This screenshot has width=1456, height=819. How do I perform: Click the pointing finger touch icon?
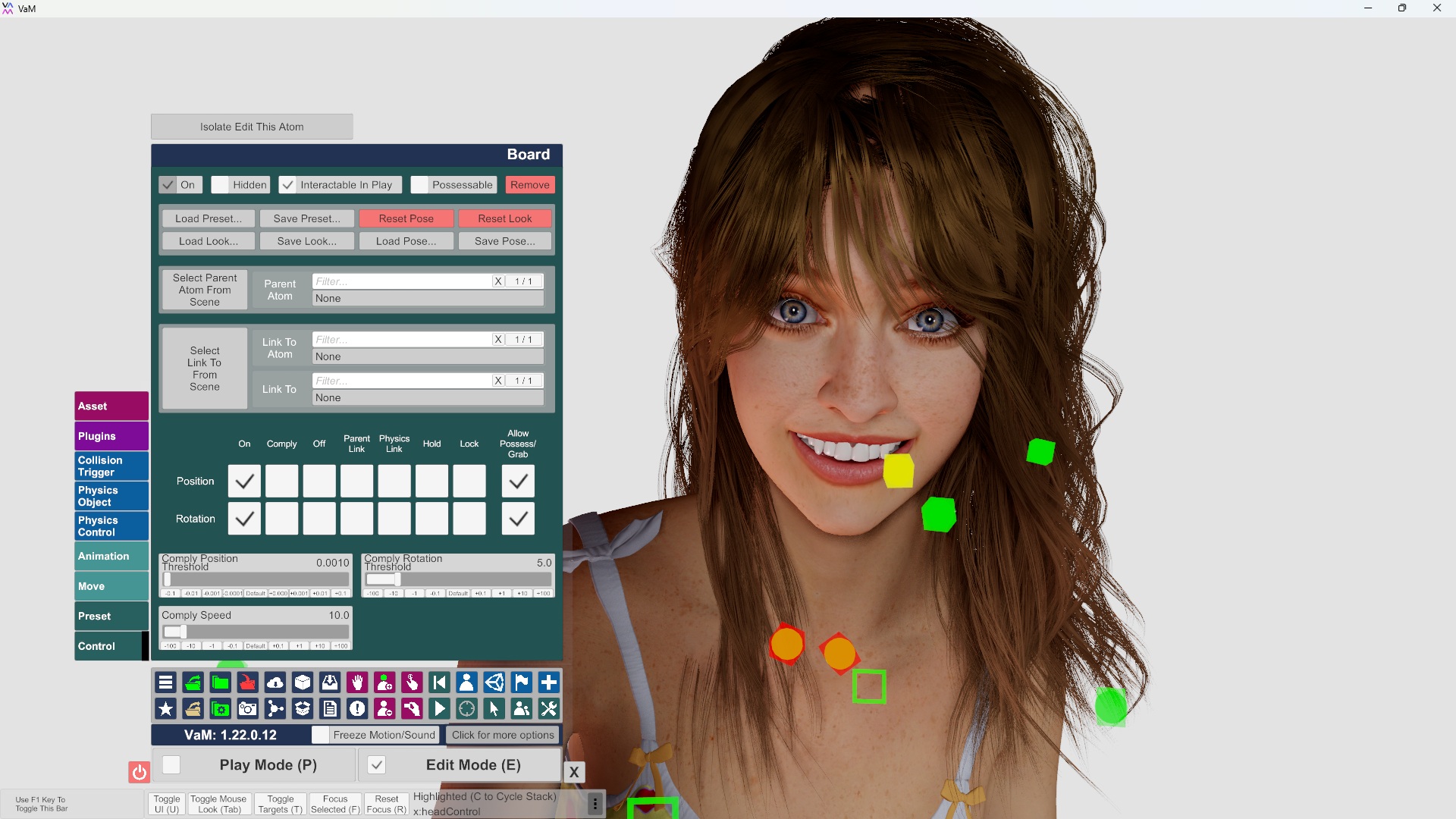pos(412,682)
